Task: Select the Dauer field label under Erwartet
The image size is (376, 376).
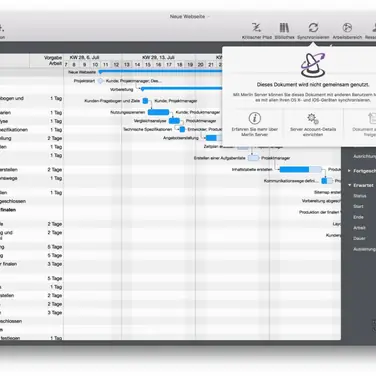Action: click(x=359, y=238)
